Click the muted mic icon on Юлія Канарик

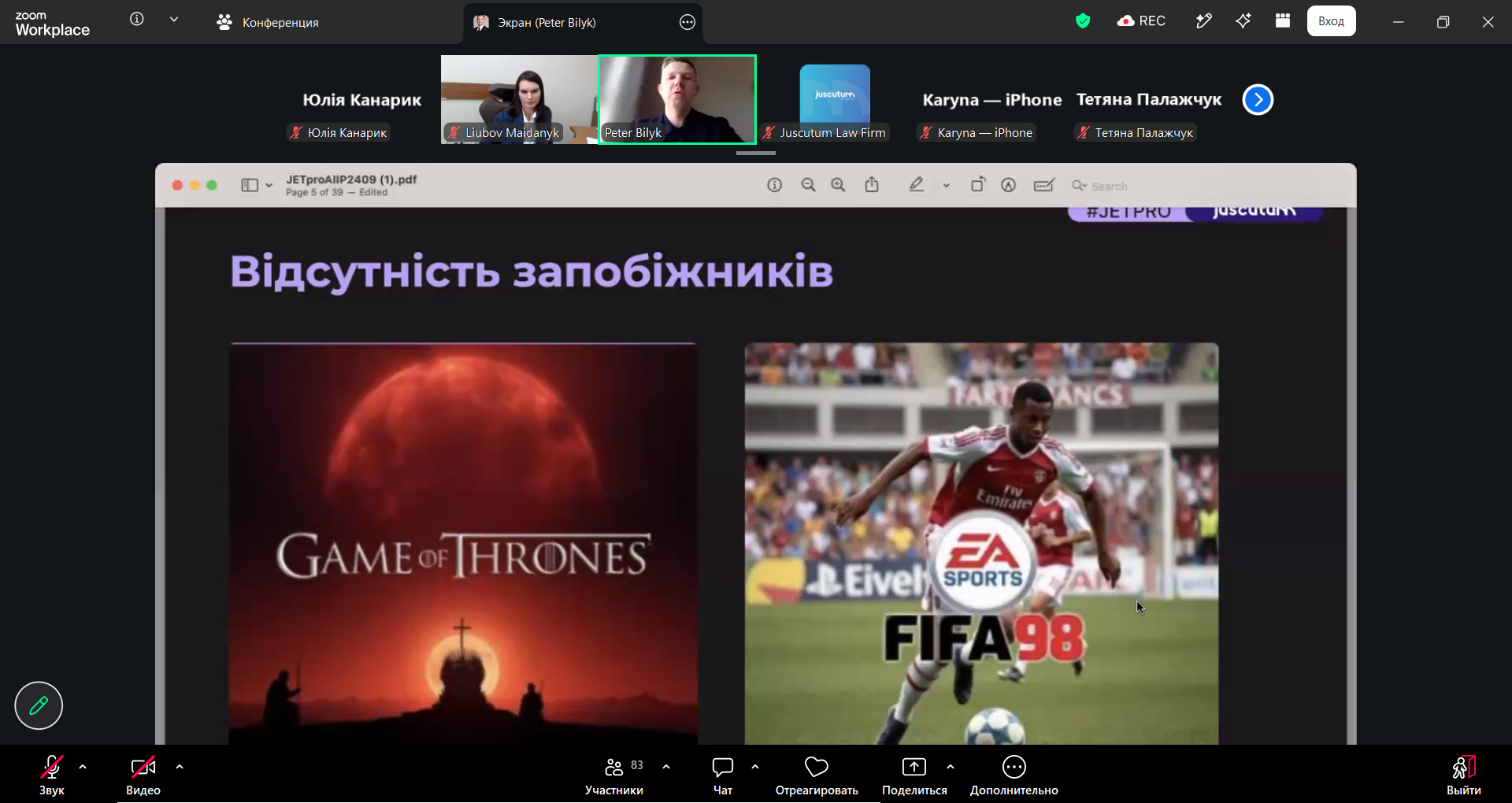(296, 133)
